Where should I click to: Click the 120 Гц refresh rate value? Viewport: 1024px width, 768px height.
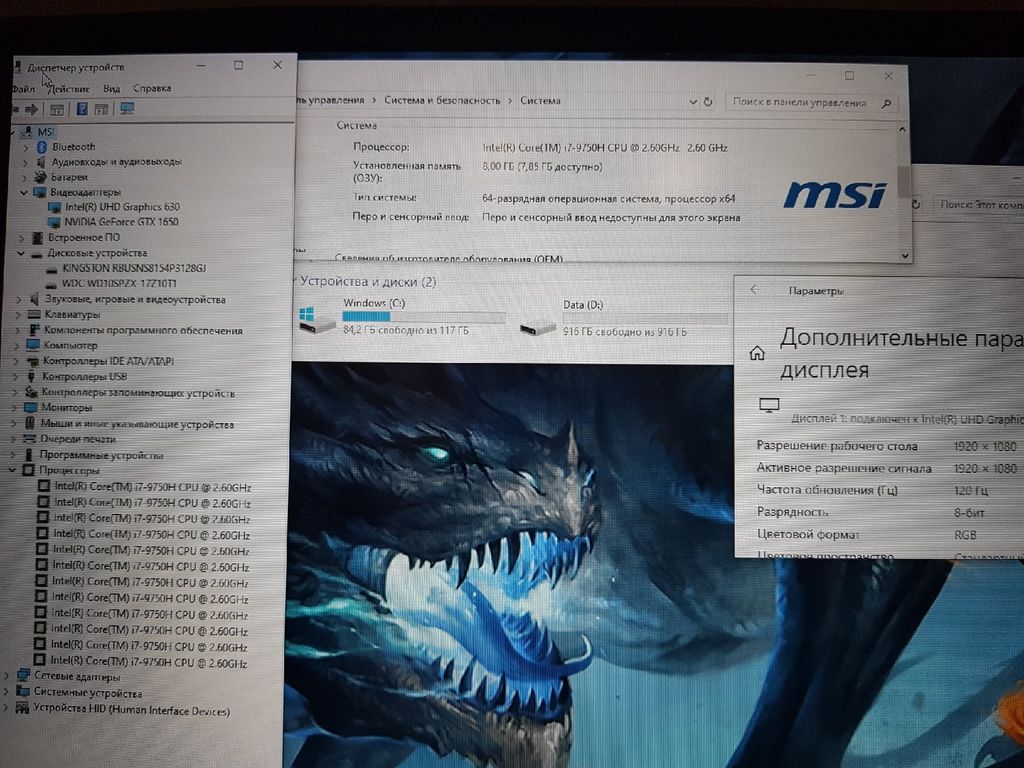(x=970, y=490)
